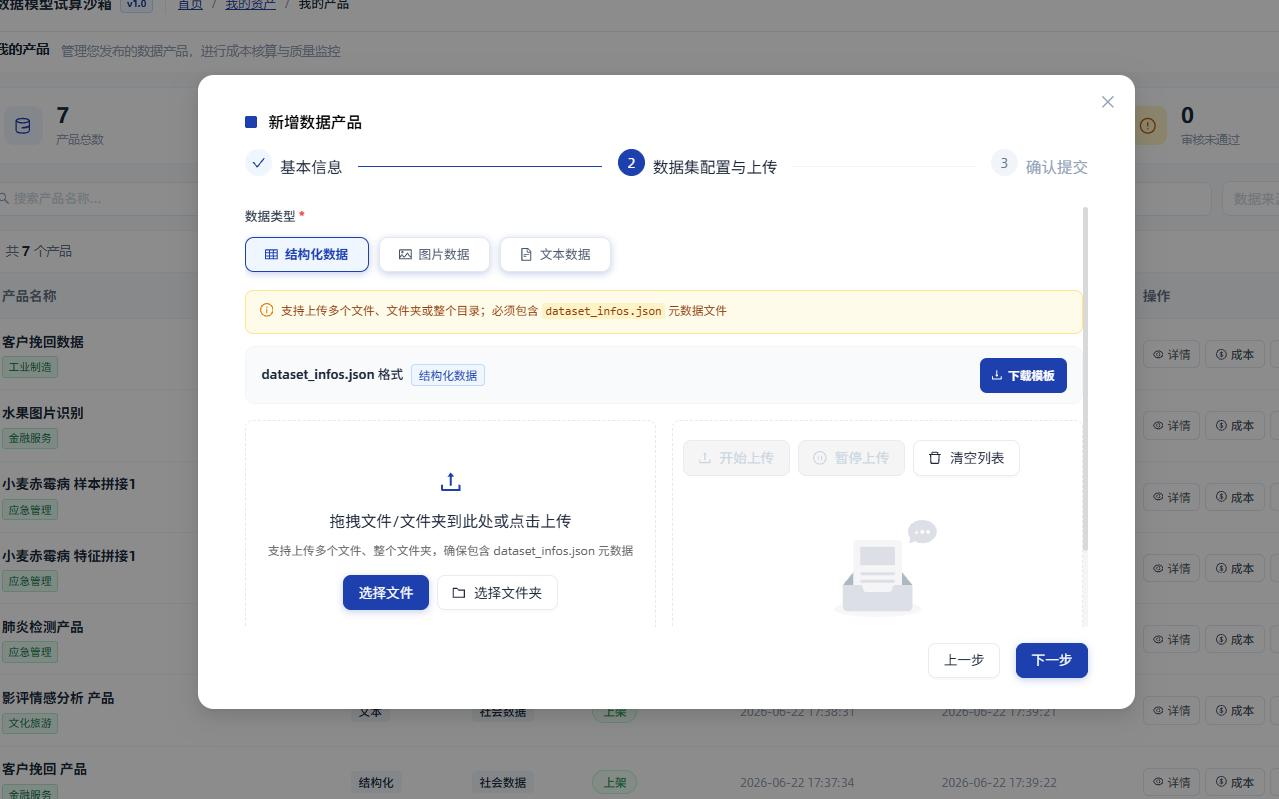Open 成本 for 客户挽回数据 row
Image resolution: width=1279 pixels, height=799 pixels.
tap(1234, 354)
